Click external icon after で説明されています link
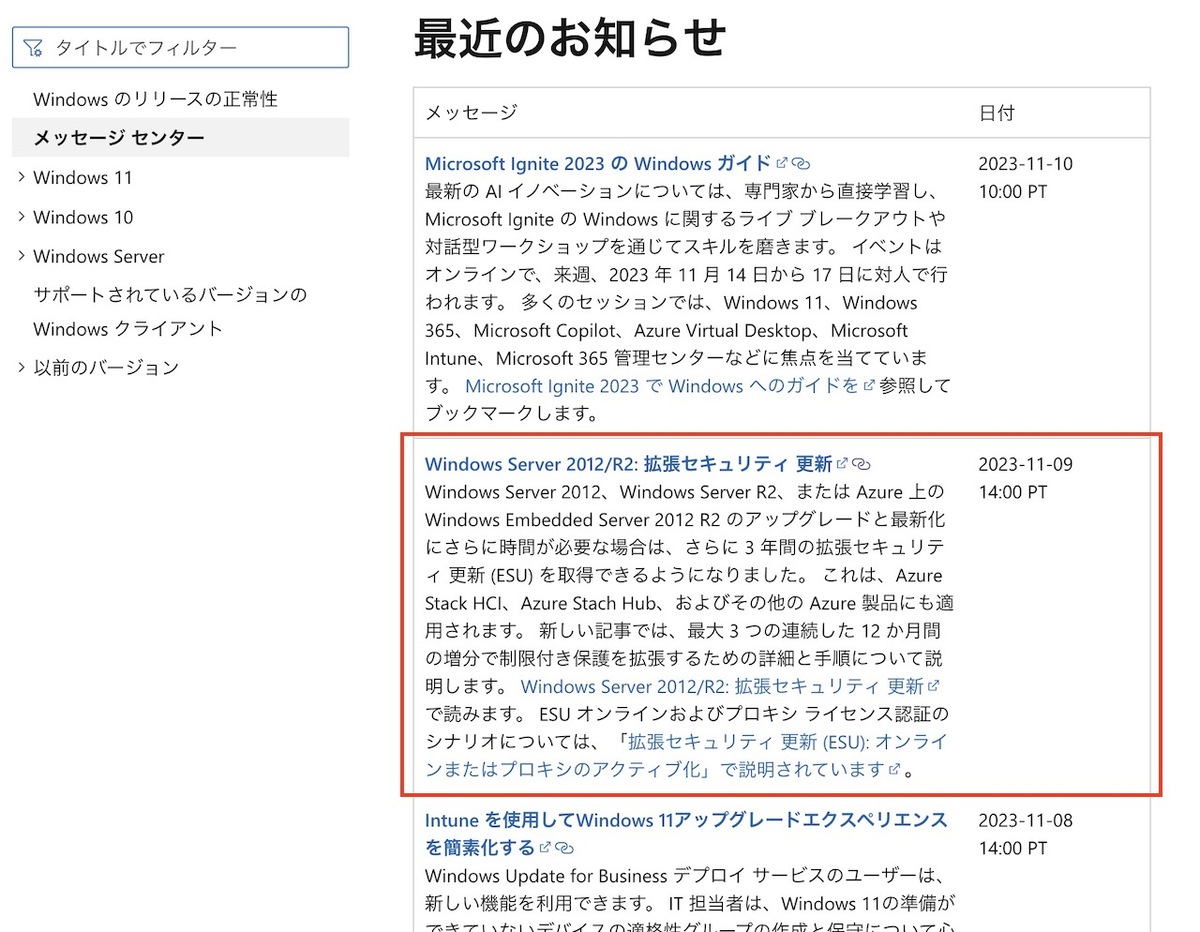 895,770
